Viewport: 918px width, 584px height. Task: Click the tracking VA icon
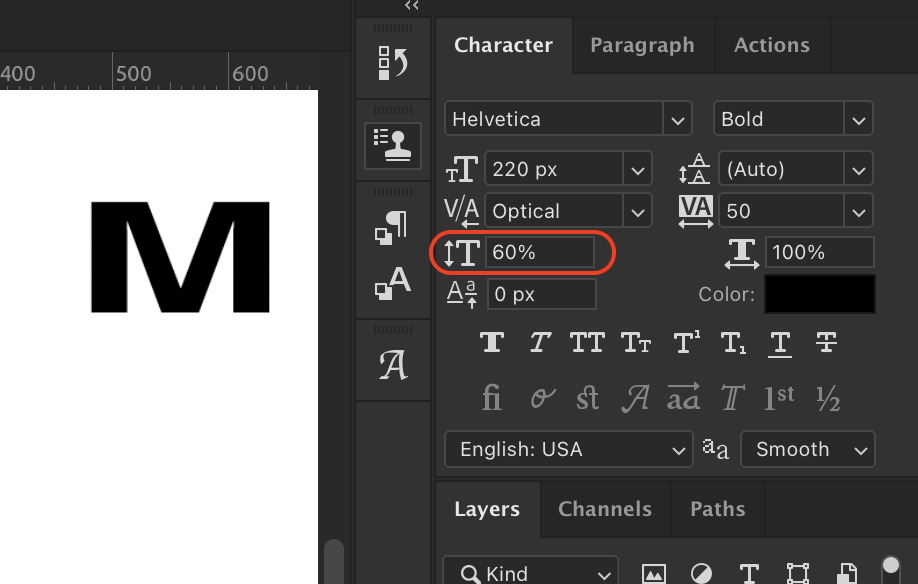(x=696, y=211)
